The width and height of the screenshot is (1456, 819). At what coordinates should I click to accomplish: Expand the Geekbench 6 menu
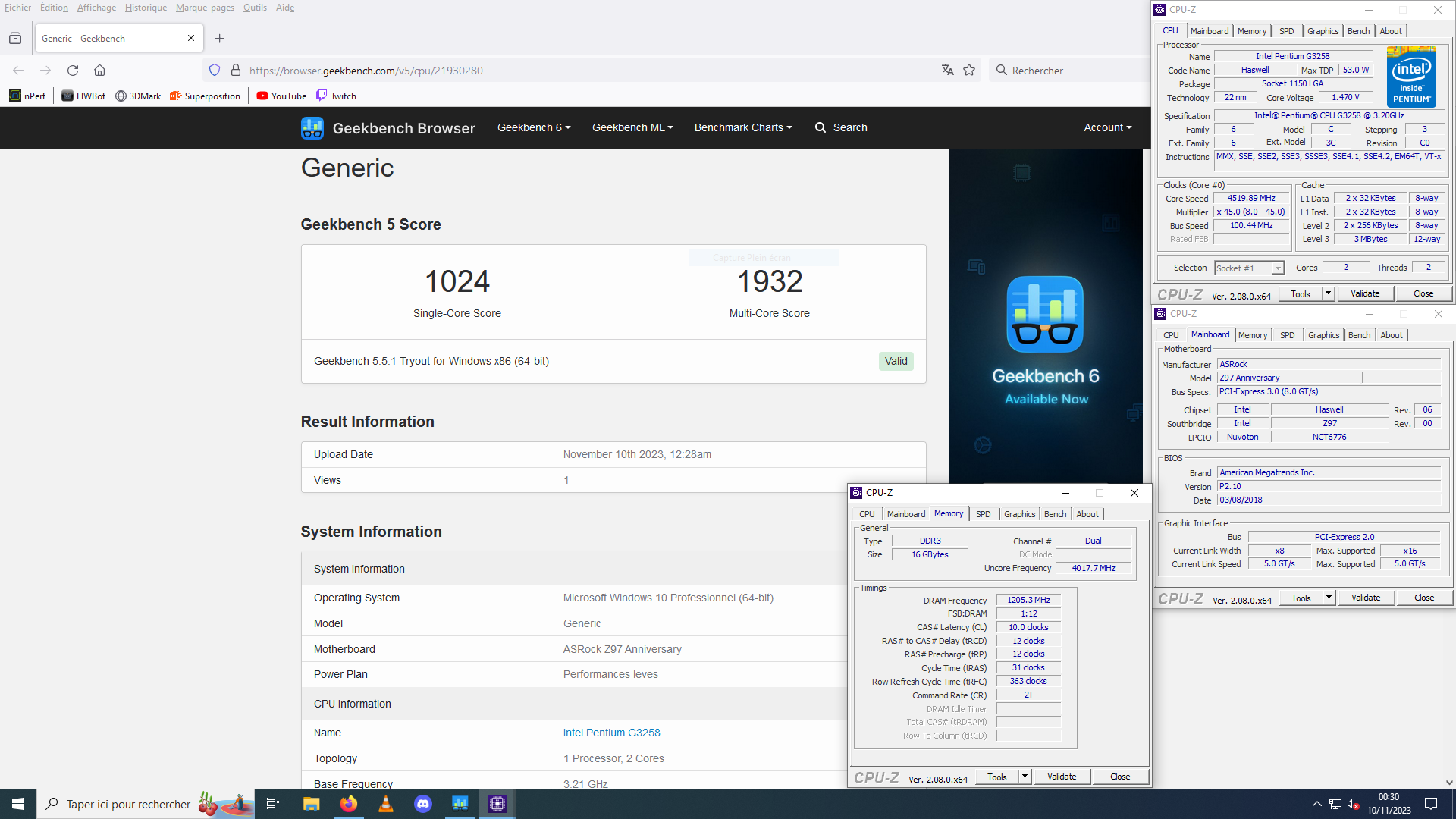[x=534, y=127]
